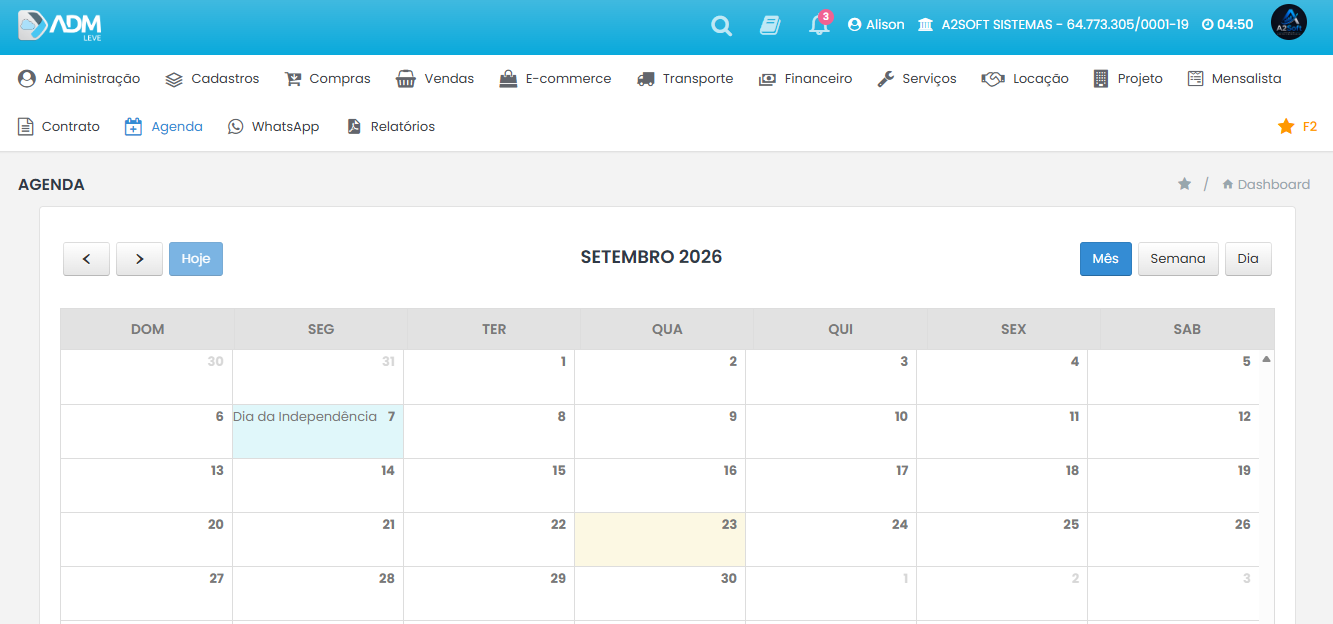Screen dimensions: 1333x624
Task: Switch to Semana view
Action: 1178,259
